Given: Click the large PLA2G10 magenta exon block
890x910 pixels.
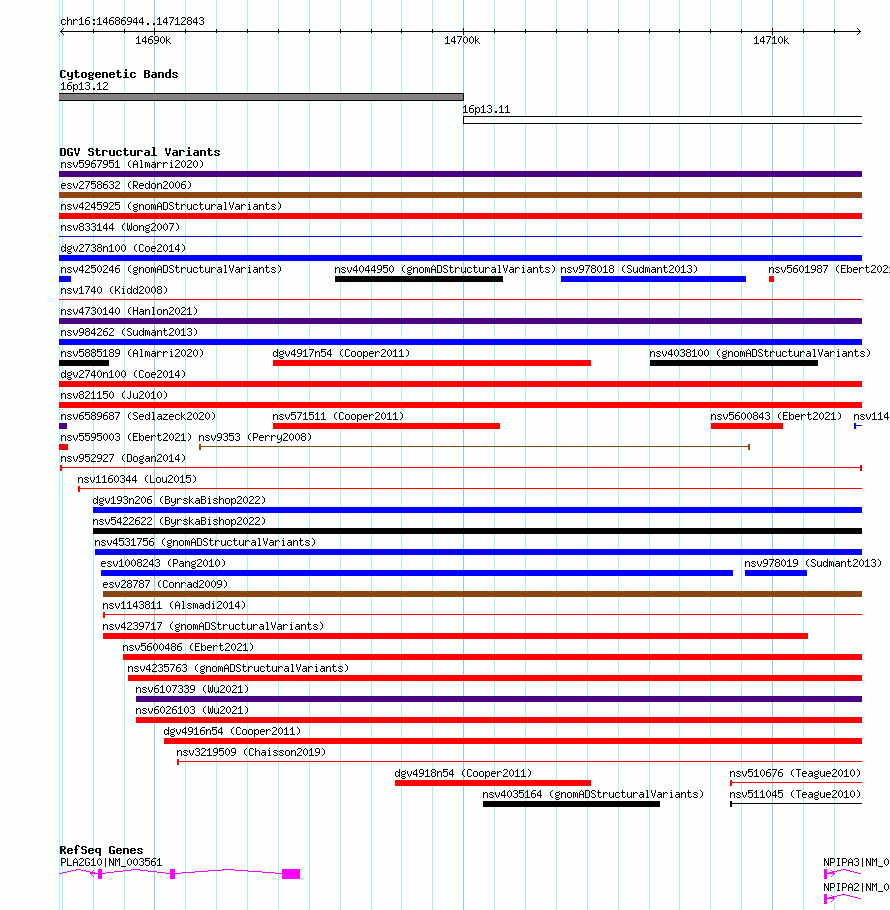Looking at the screenshot, I should [x=291, y=874].
